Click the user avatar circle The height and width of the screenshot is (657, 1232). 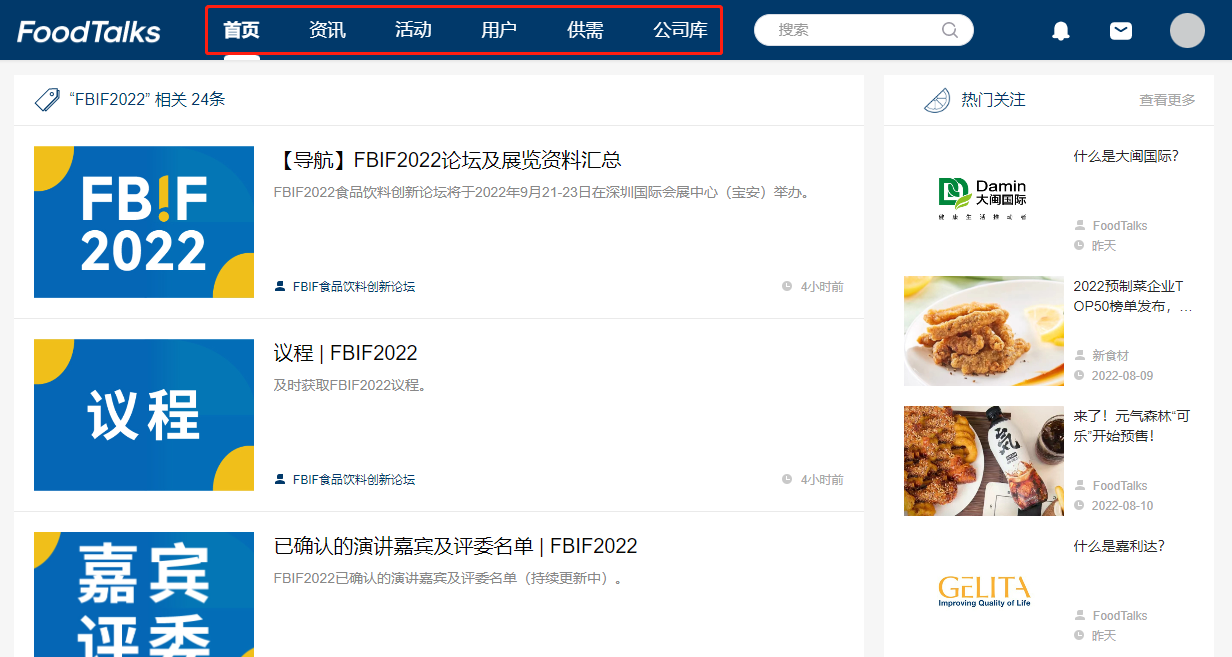pos(1187,31)
